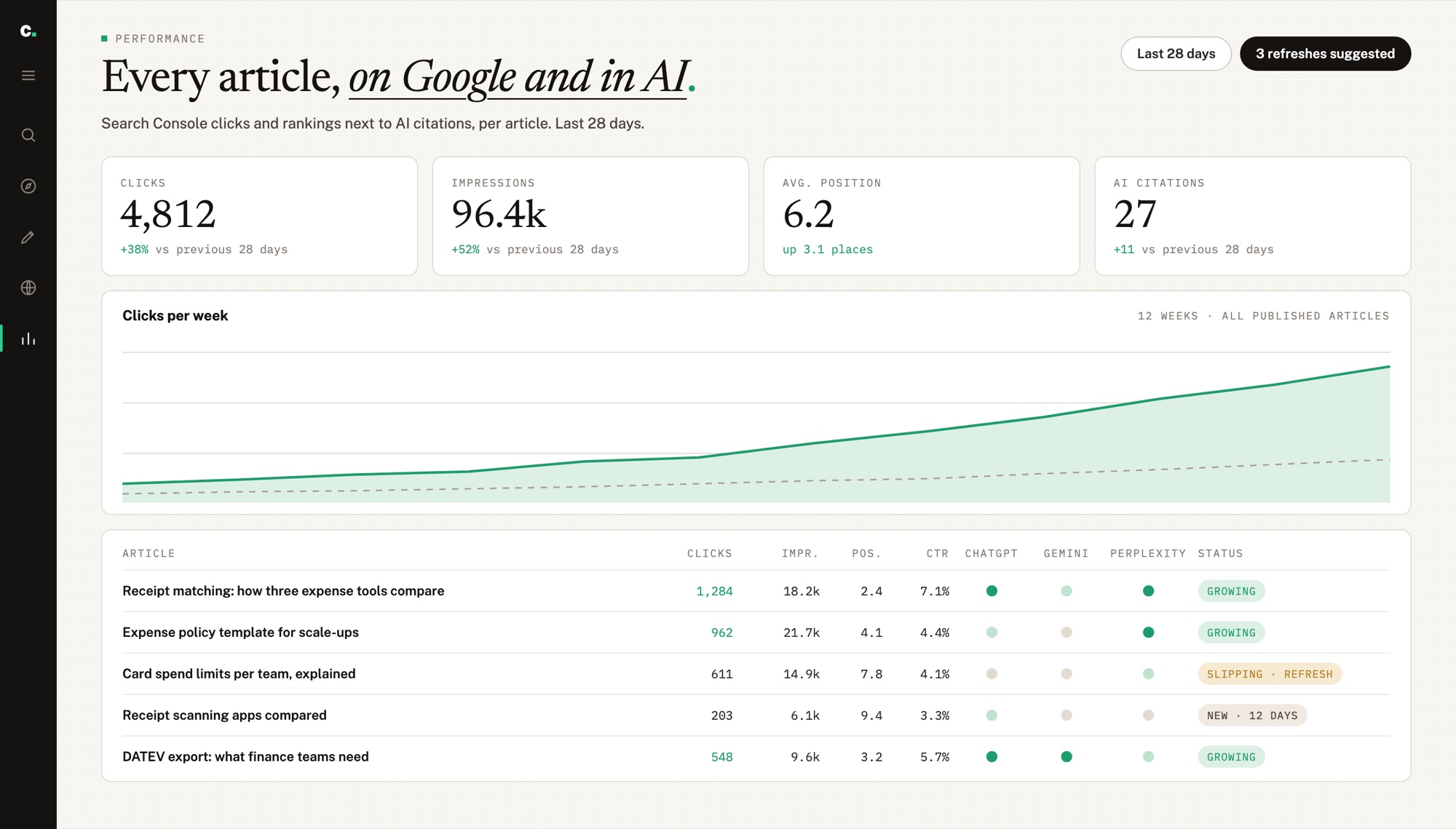Open the search icon in sidebar

(x=28, y=135)
